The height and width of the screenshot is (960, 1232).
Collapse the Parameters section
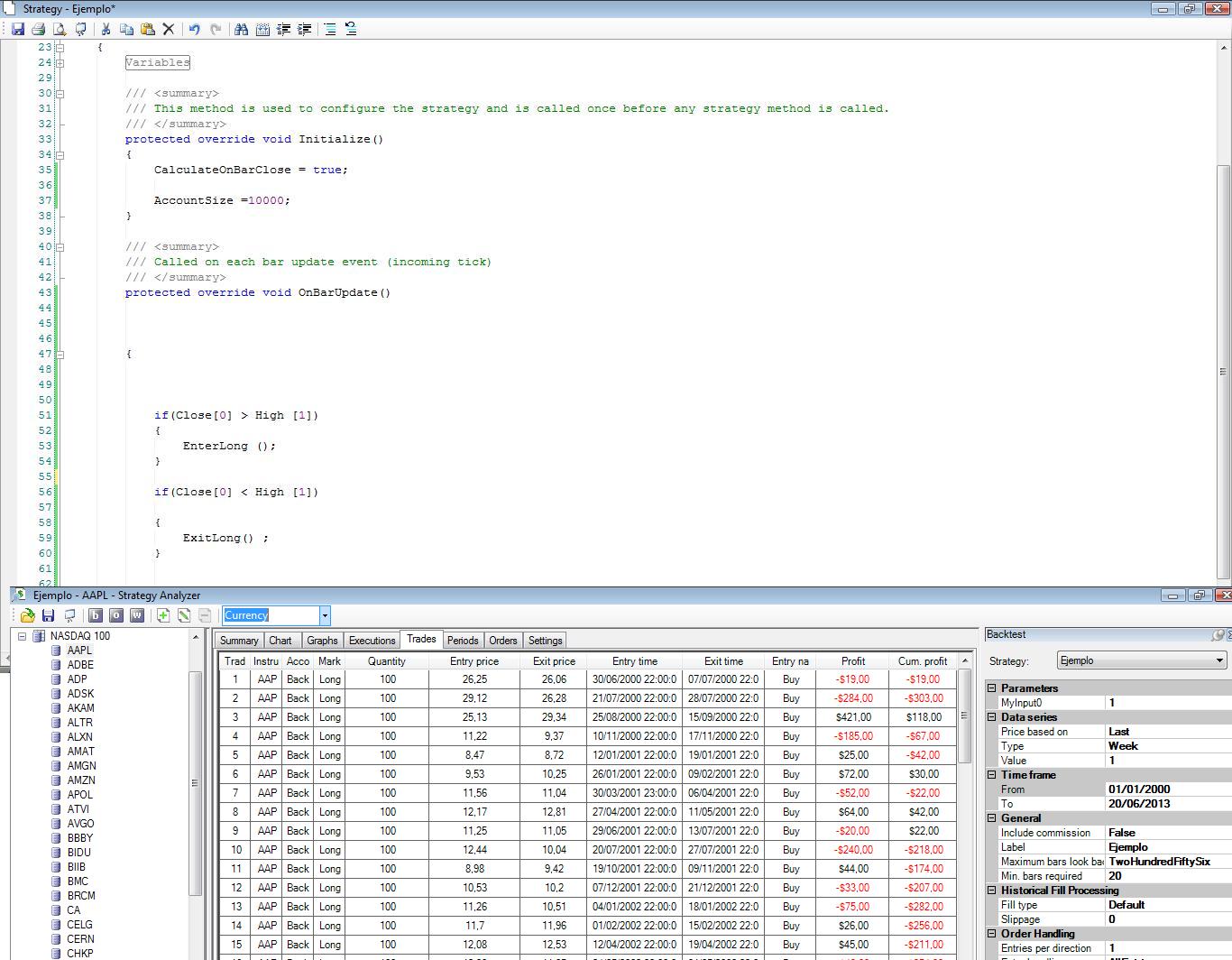pyautogui.click(x=992, y=688)
